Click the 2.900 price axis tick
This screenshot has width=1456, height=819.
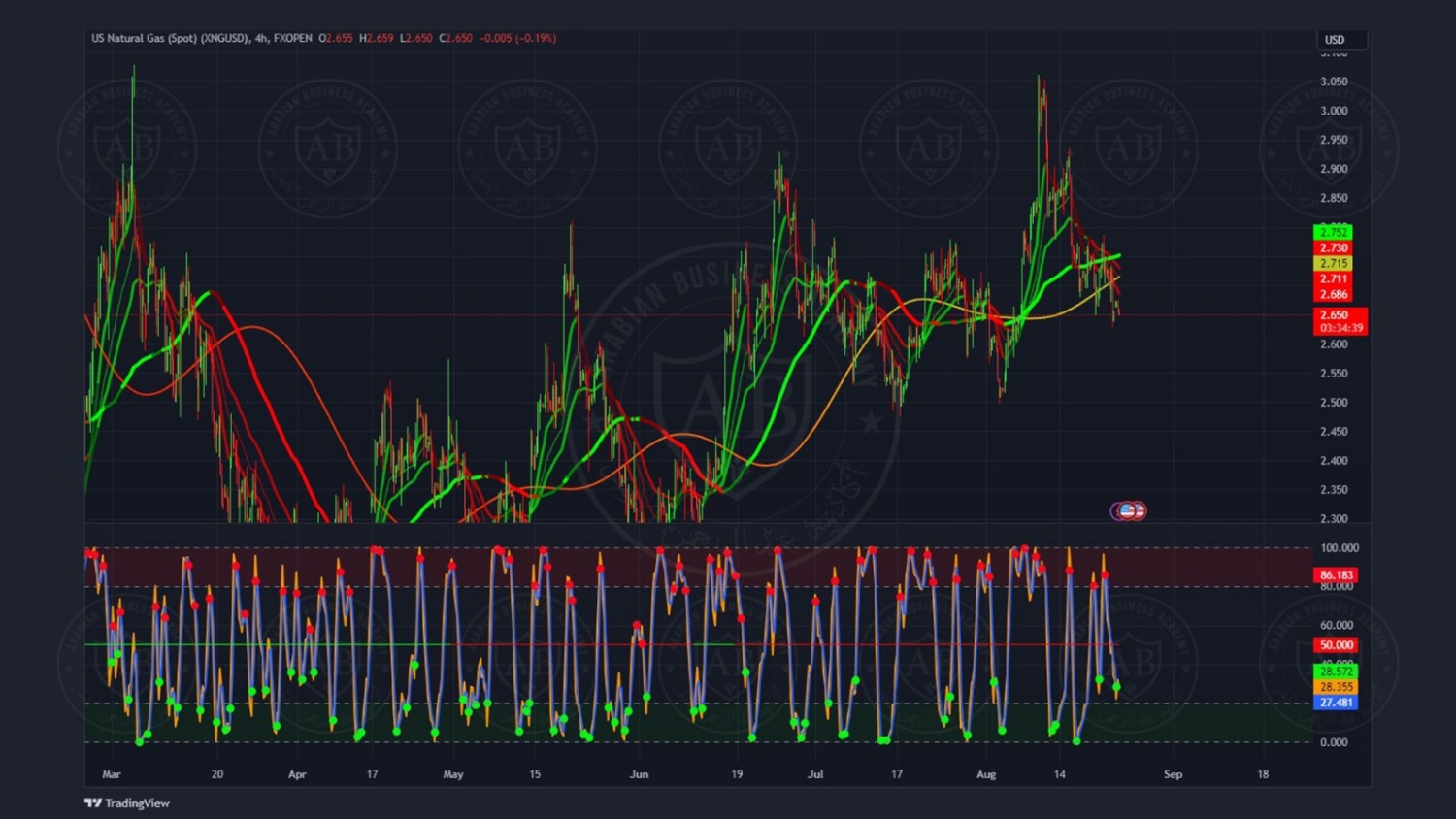click(x=1334, y=169)
